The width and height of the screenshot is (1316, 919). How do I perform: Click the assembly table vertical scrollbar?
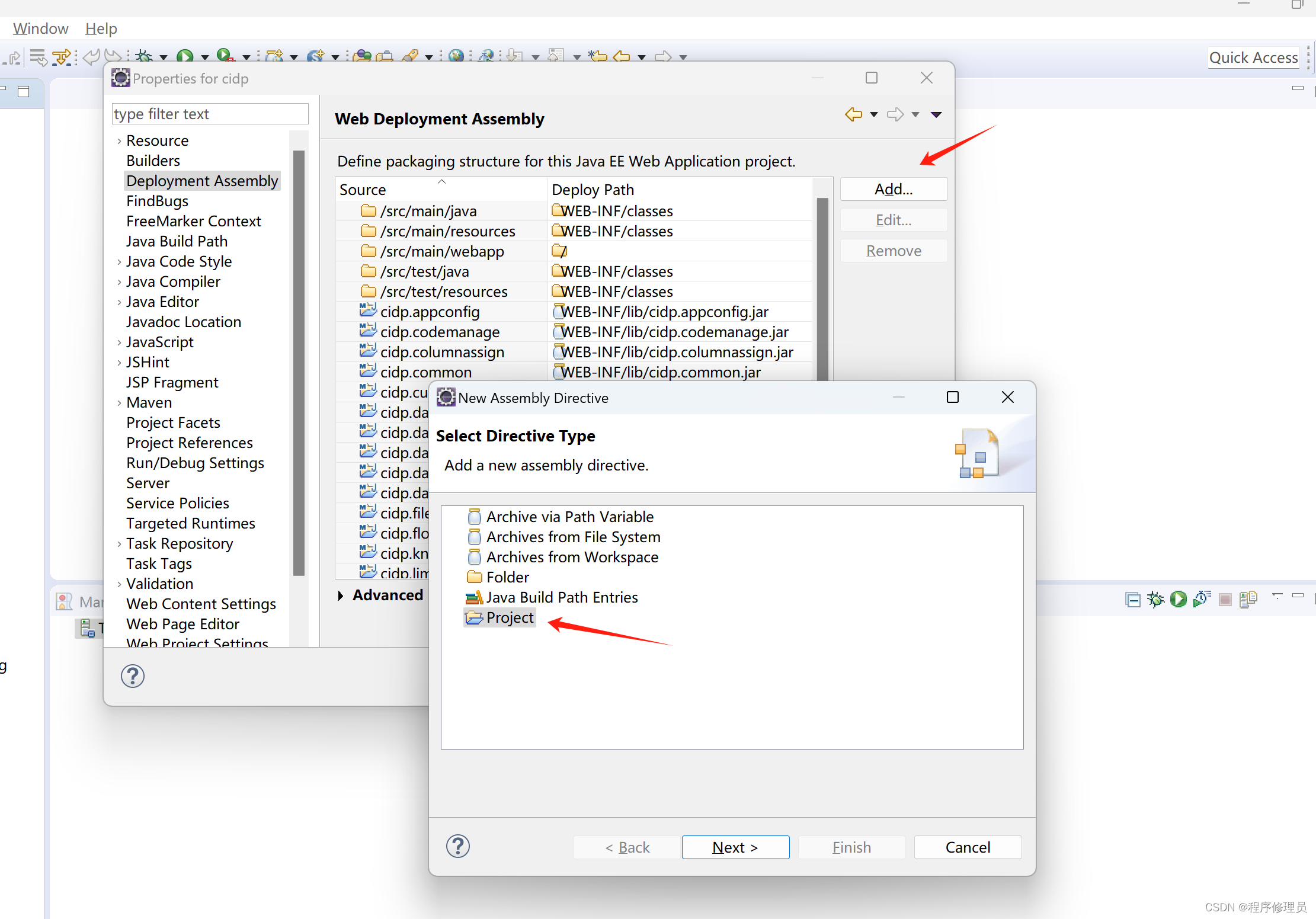[822, 290]
